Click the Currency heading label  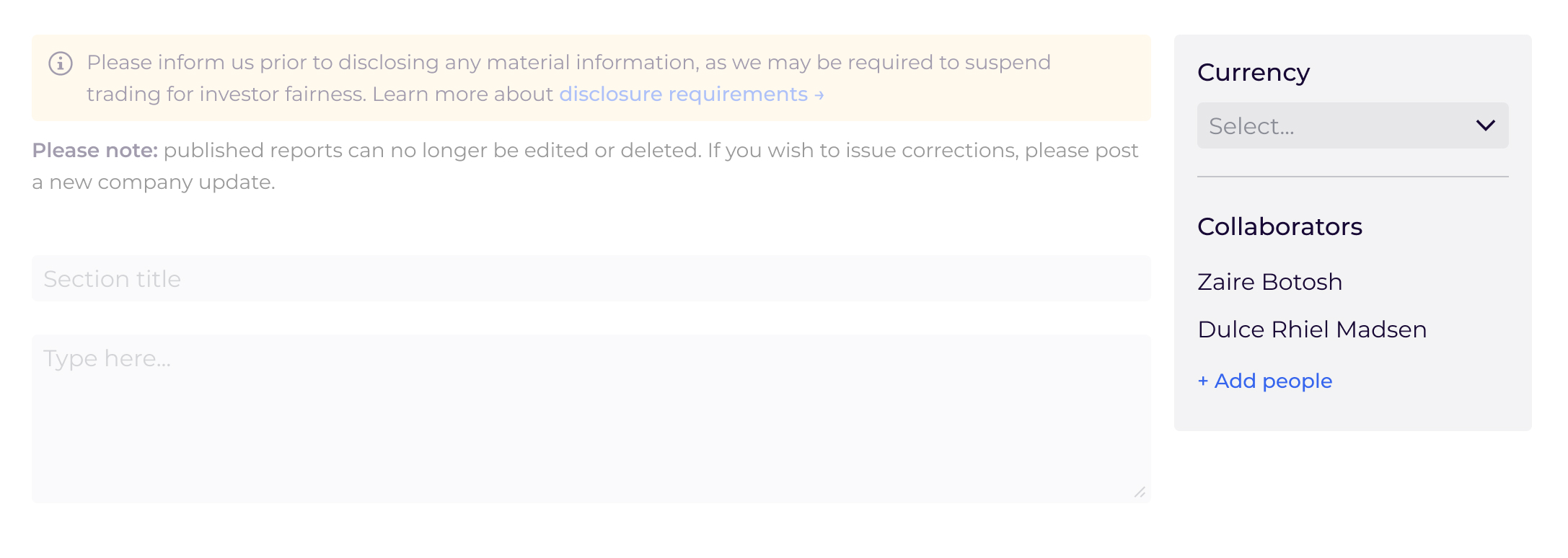tap(1254, 72)
